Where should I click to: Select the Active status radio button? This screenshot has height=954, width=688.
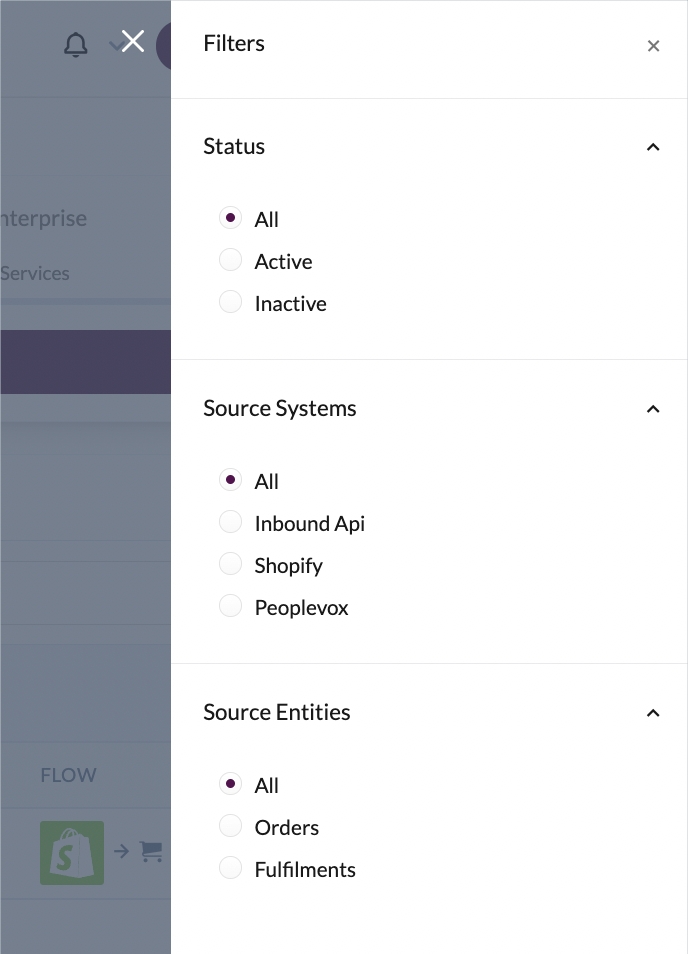click(231, 261)
